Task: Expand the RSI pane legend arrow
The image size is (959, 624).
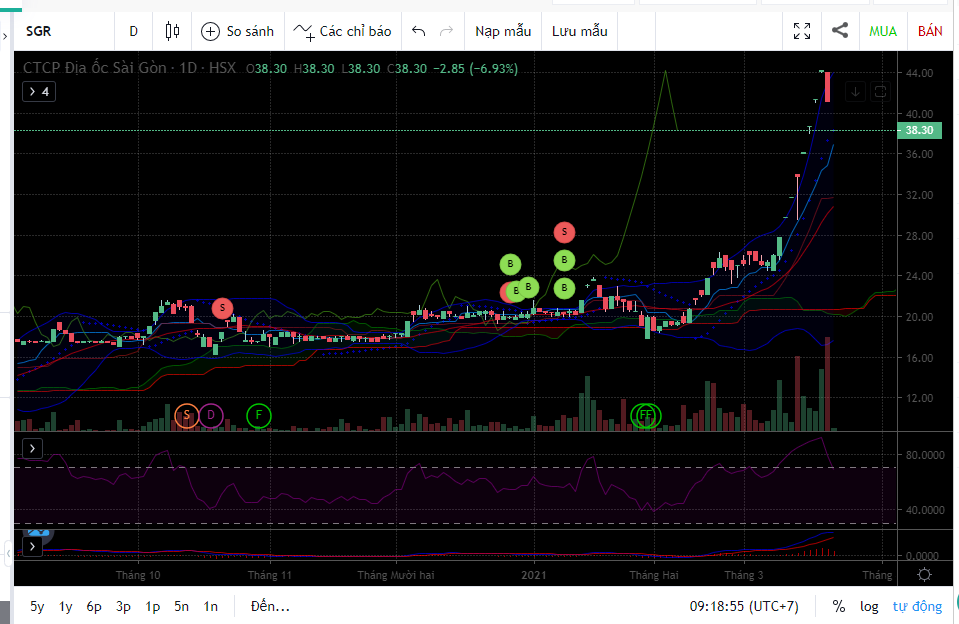Action: [x=33, y=448]
